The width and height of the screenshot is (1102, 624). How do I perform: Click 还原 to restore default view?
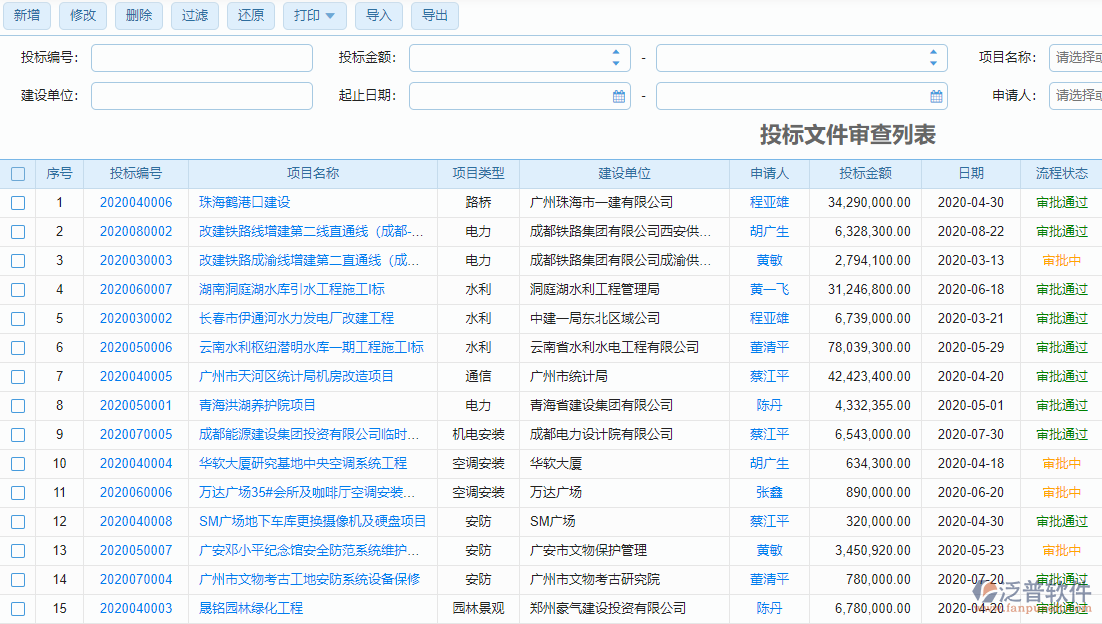tap(250, 16)
